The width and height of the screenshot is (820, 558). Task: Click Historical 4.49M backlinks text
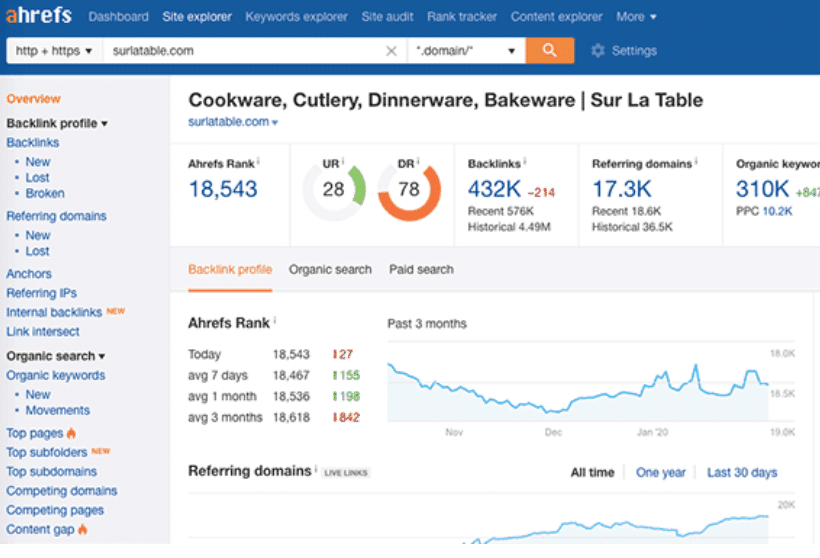point(509,227)
